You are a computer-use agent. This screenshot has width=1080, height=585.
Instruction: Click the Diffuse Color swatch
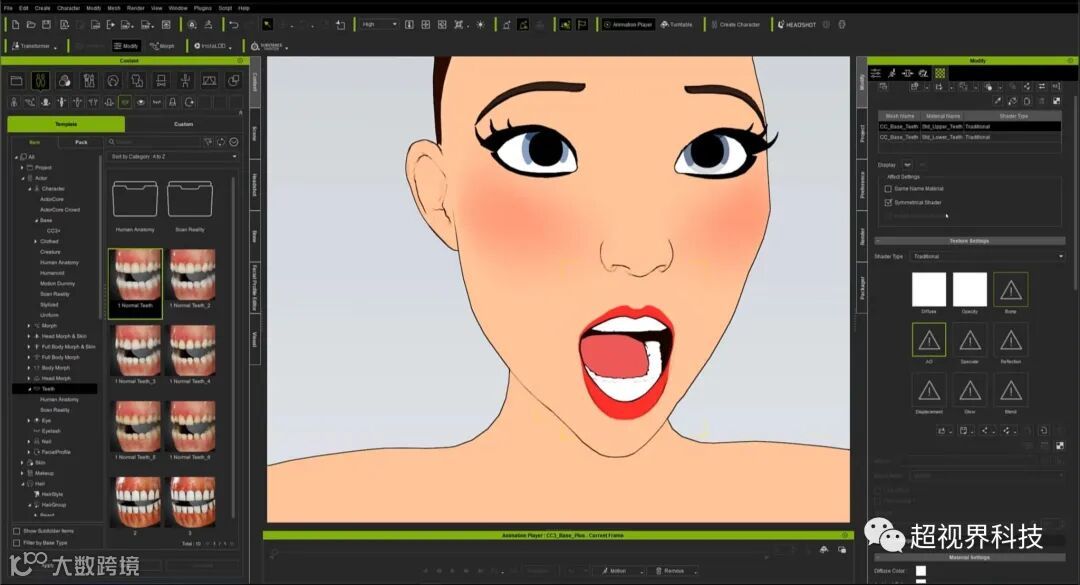[921, 571]
